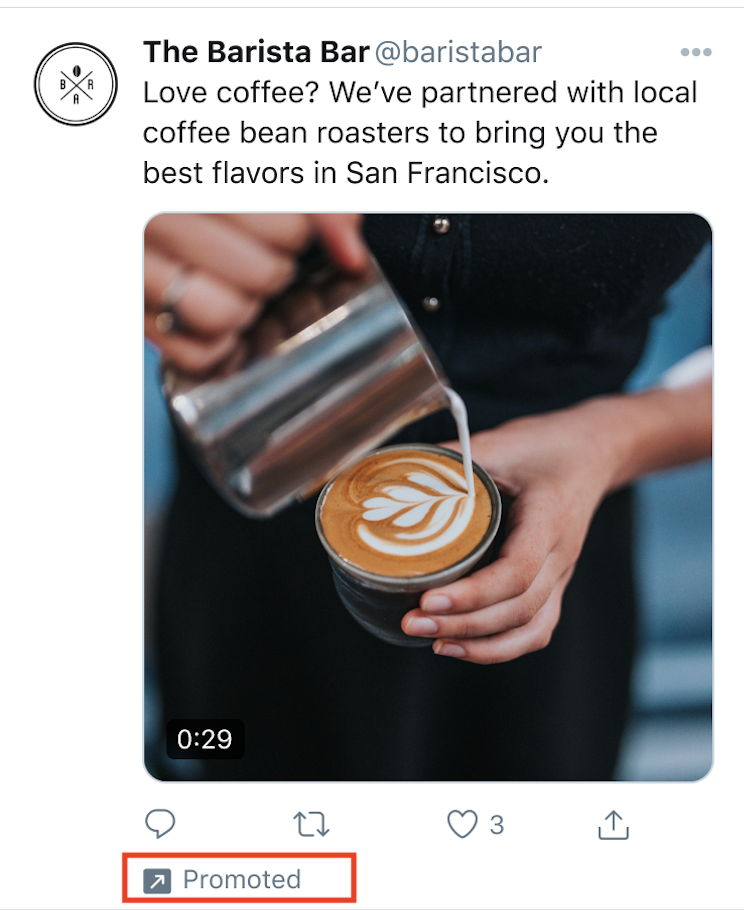744x910 pixels.
Task: Play the latte art video thumbnail
Action: pos(428,497)
